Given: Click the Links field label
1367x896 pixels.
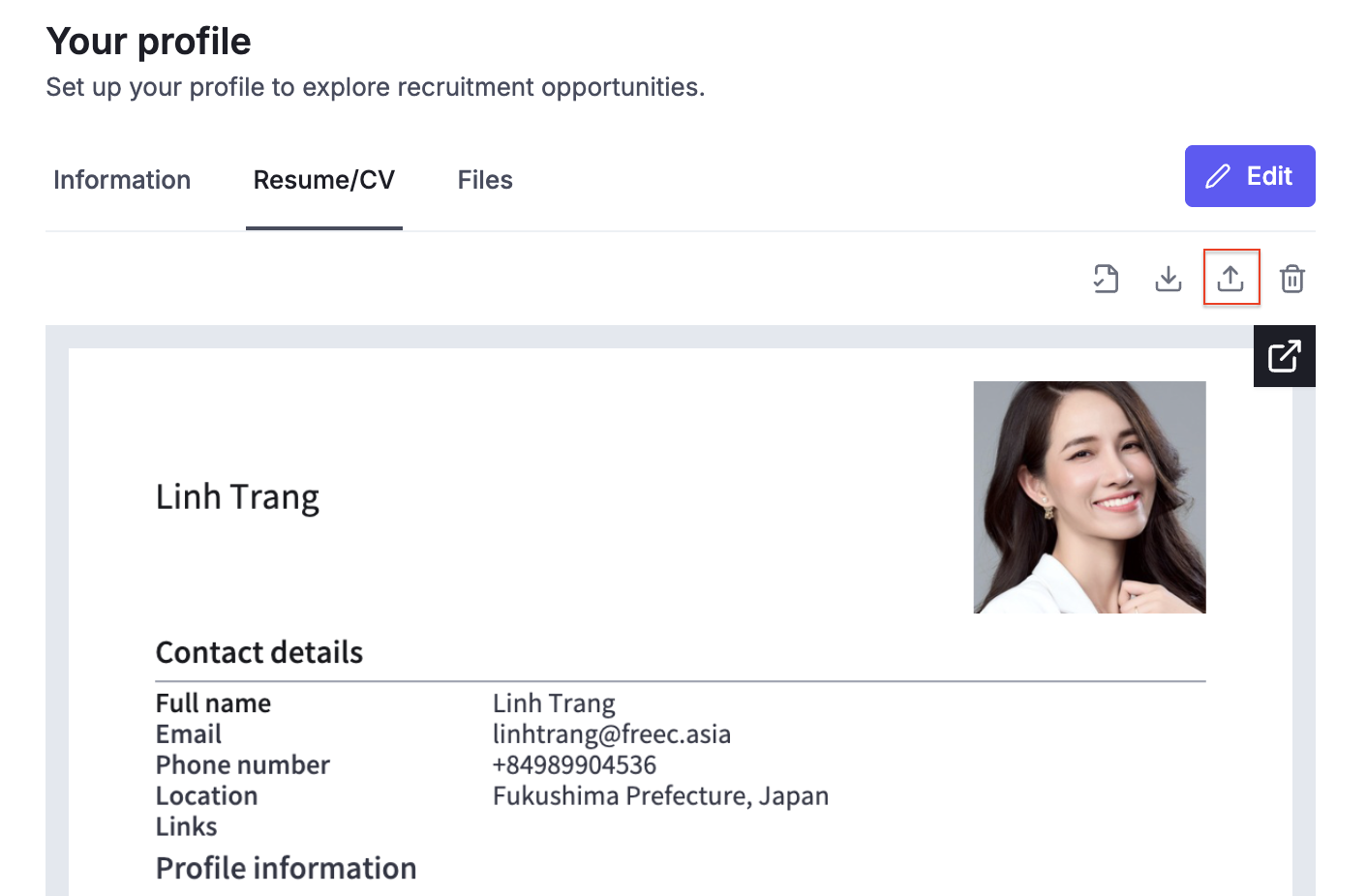Looking at the screenshot, I should 186,827.
